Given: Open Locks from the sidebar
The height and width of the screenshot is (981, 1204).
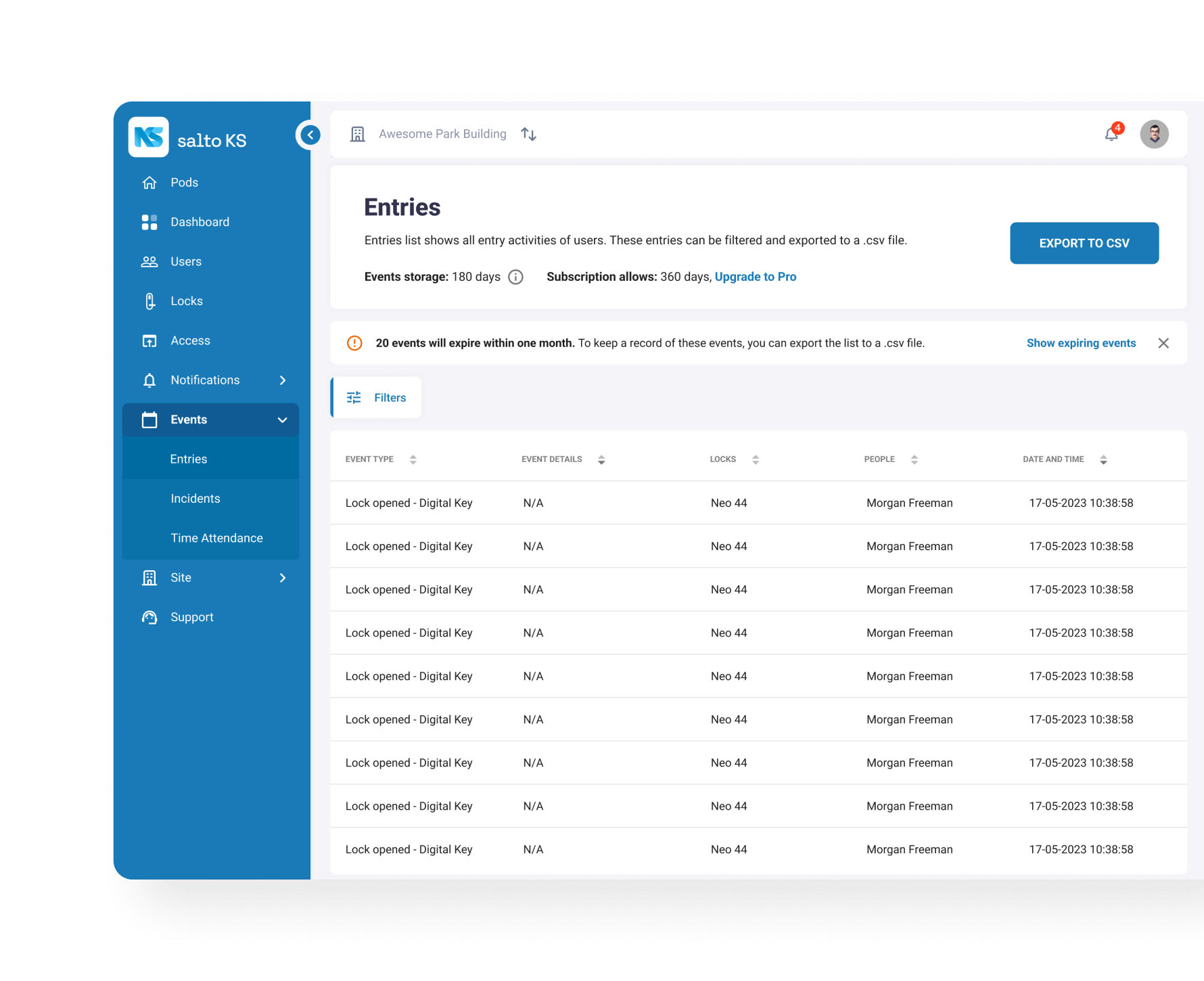Looking at the screenshot, I should (x=186, y=301).
